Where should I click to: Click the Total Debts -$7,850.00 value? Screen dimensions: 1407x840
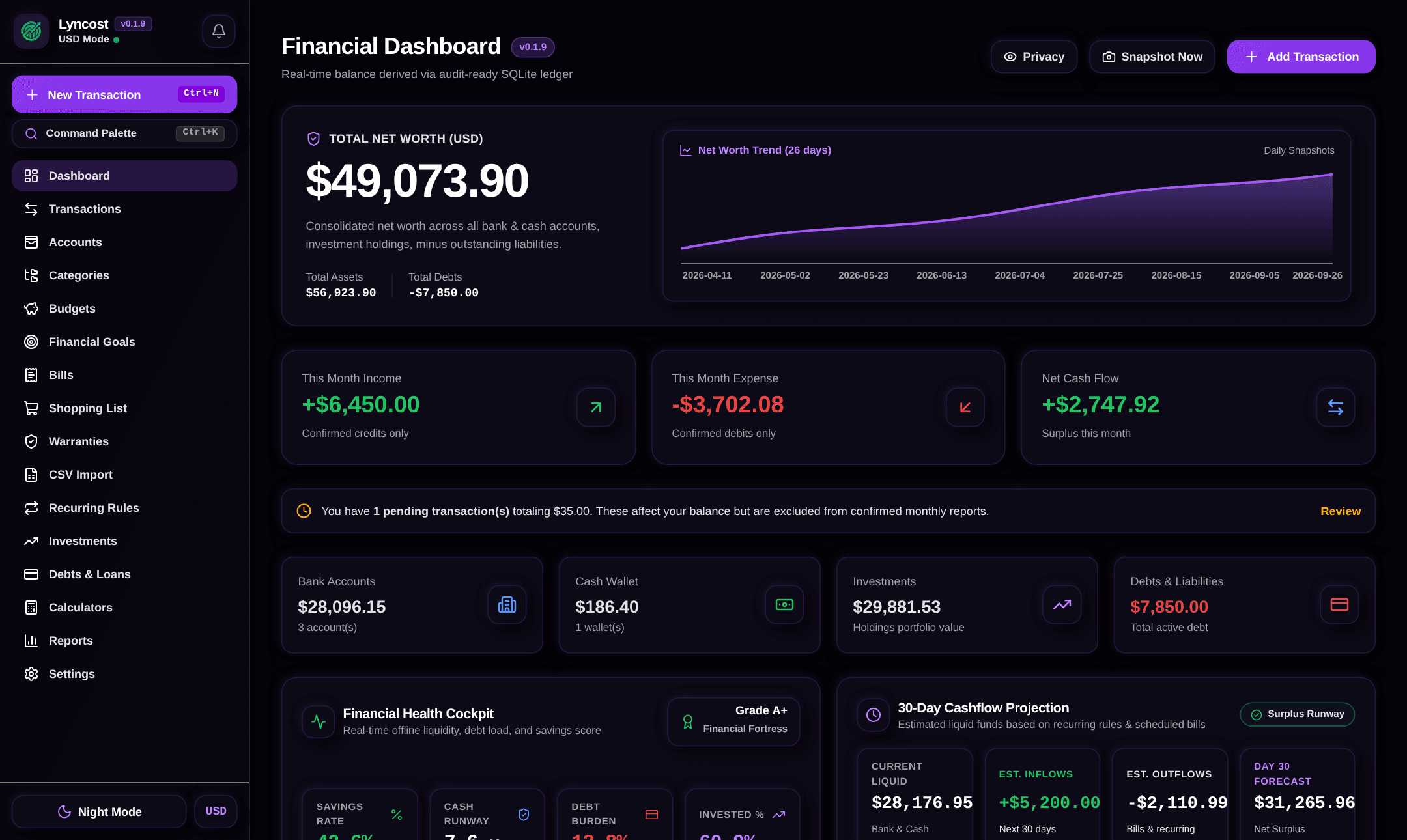[444, 293]
